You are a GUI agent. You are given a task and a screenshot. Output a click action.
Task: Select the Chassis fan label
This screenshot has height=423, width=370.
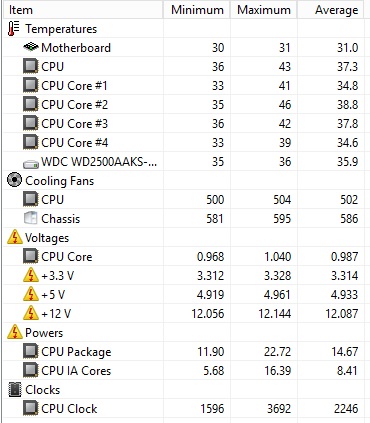(61, 219)
